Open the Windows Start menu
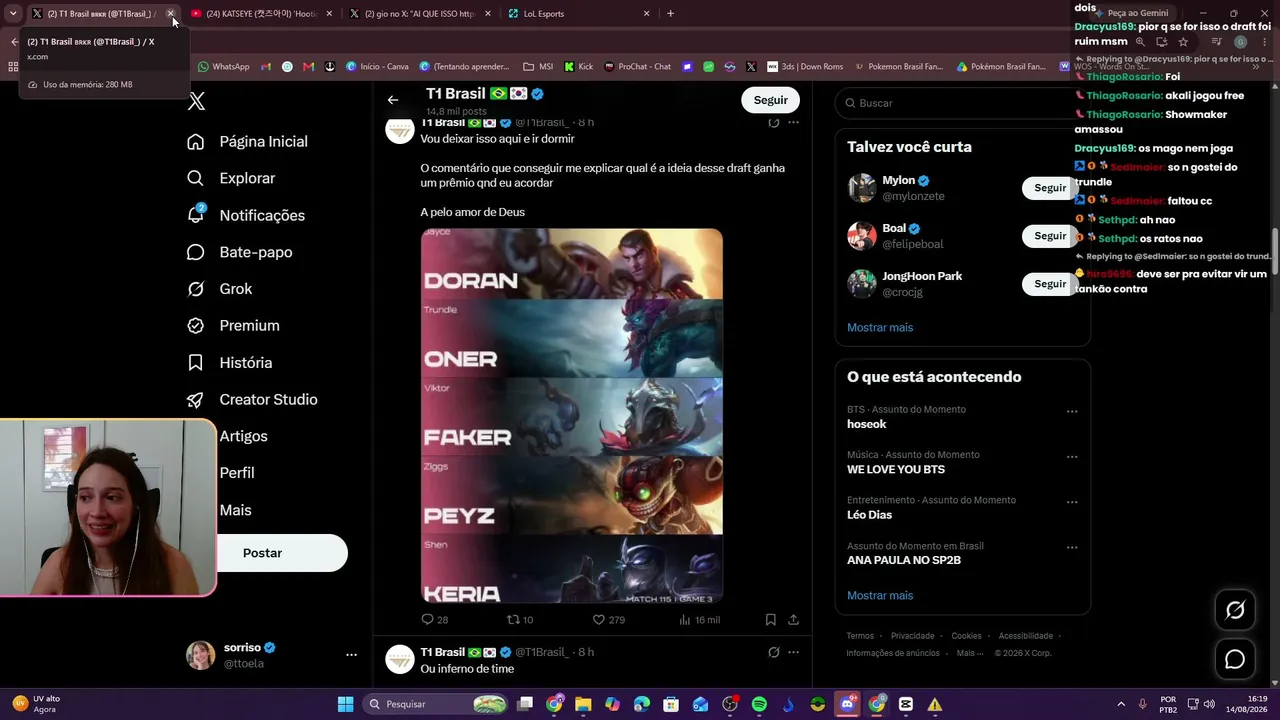 click(x=345, y=704)
